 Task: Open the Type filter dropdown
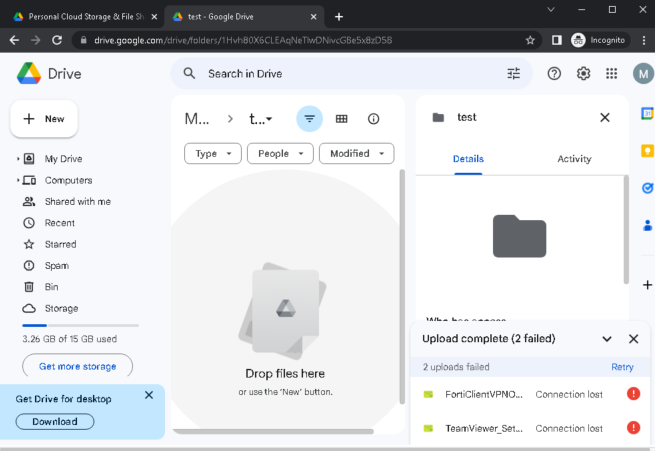(213, 154)
